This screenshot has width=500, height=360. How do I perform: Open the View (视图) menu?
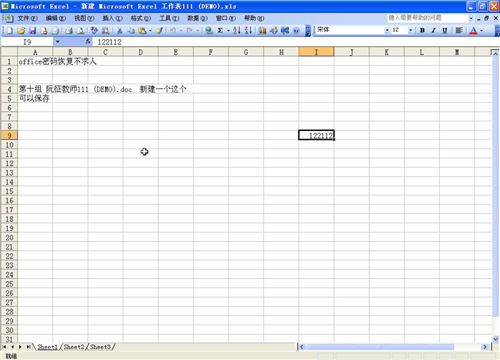[x=84, y=18]
